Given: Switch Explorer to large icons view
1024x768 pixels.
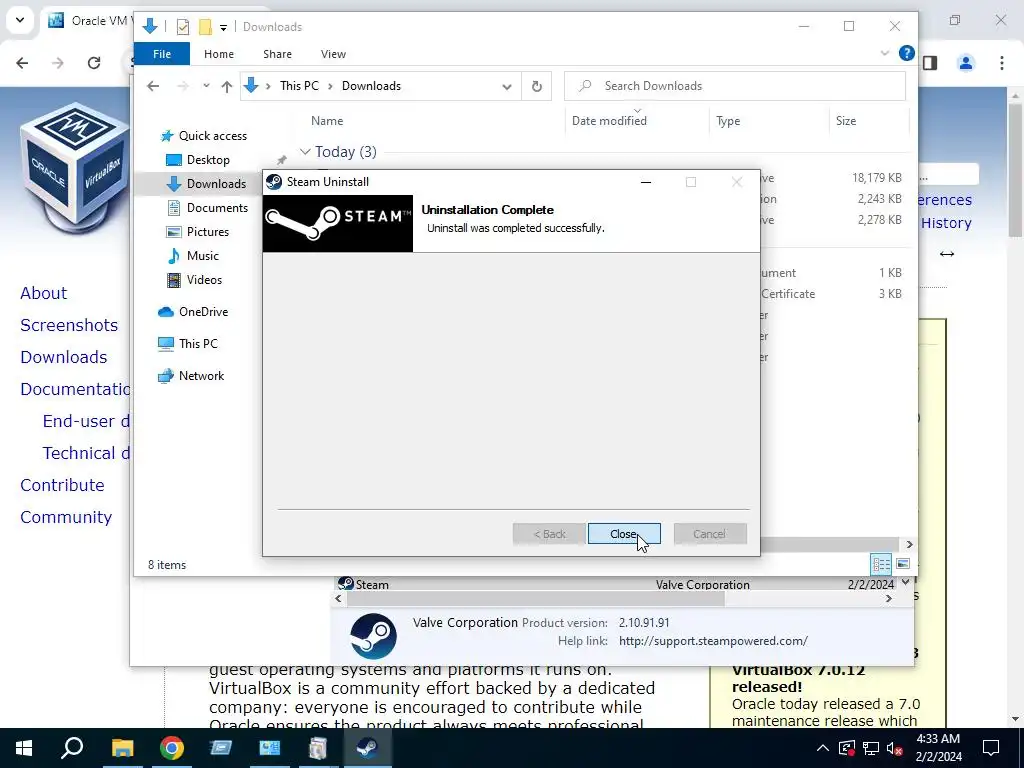Looking at the screenshot, I should [903, 564].
